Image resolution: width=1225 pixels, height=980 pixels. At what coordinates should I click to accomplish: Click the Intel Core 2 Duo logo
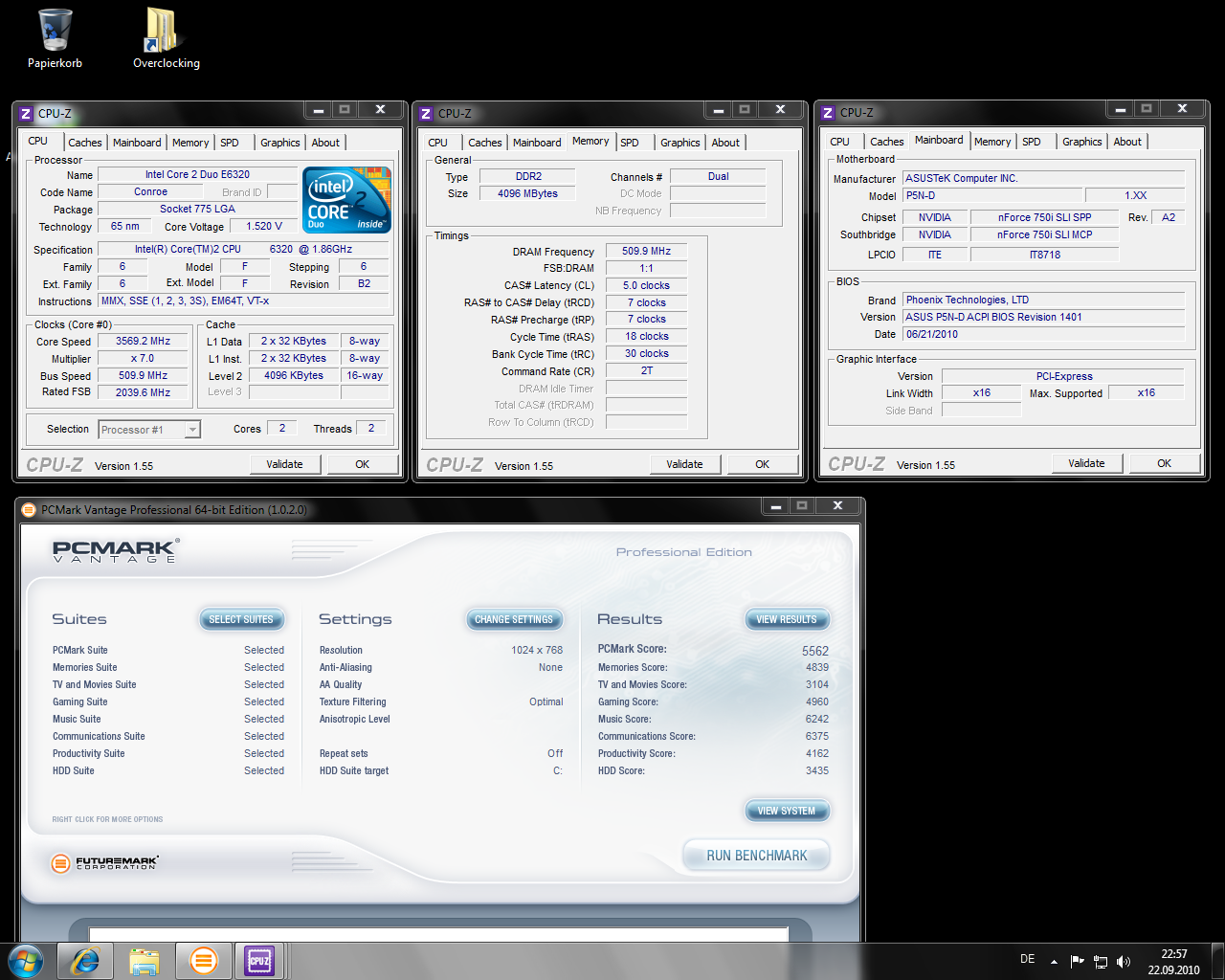click(346, 199)
